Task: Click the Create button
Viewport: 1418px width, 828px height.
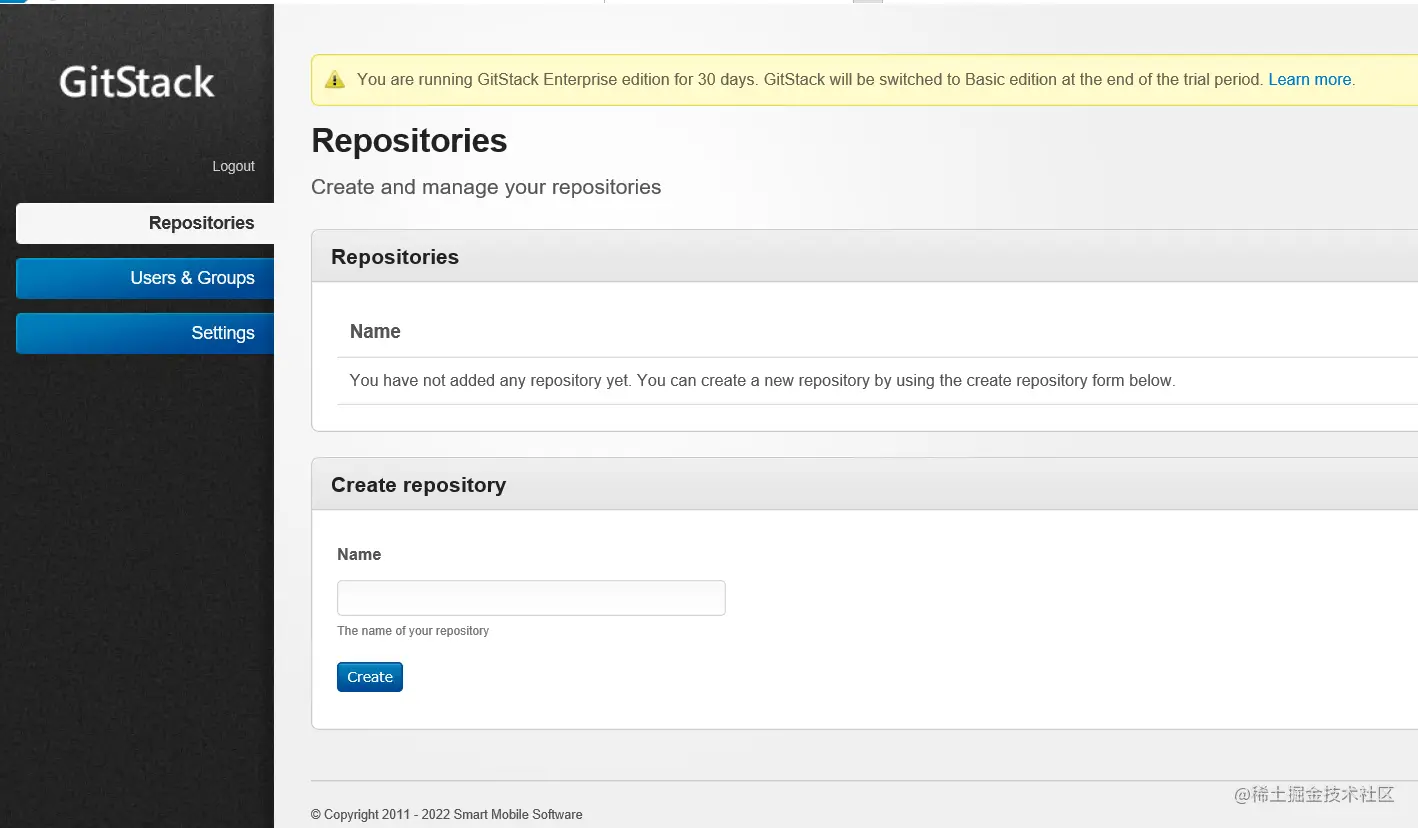Action: tap(370, 677)
